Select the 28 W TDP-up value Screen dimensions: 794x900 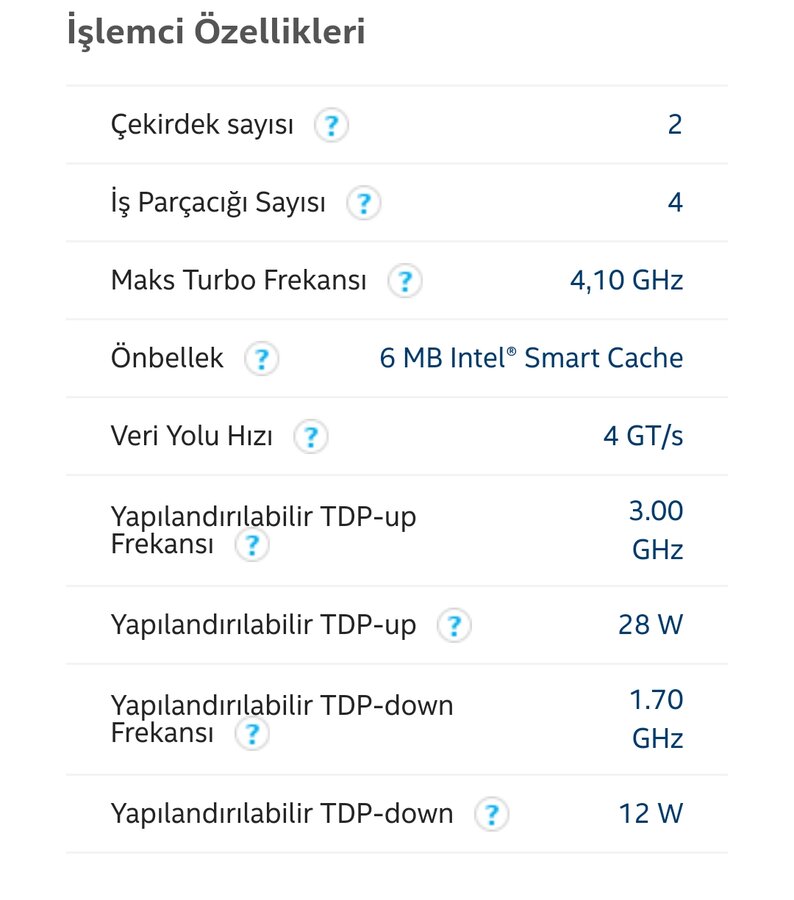coord(650,626)
